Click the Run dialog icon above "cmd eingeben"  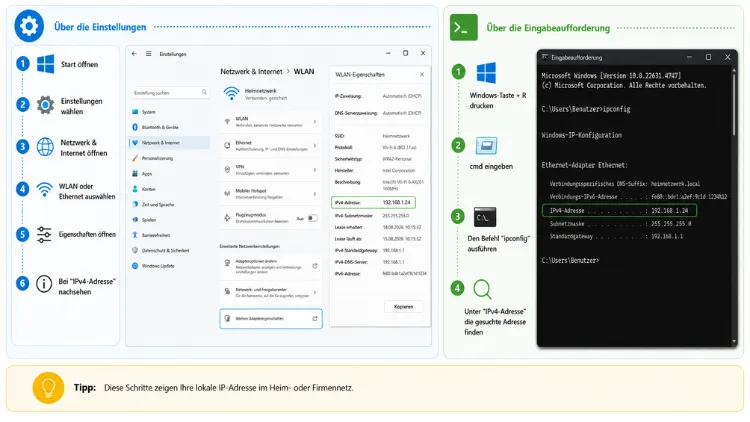pos(486,145)
